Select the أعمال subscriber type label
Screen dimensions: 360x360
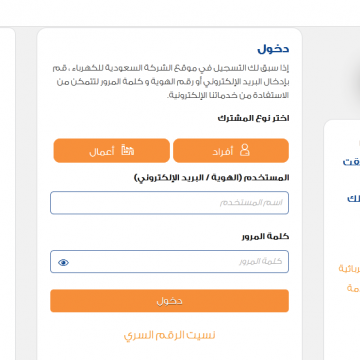coord(102,152)
